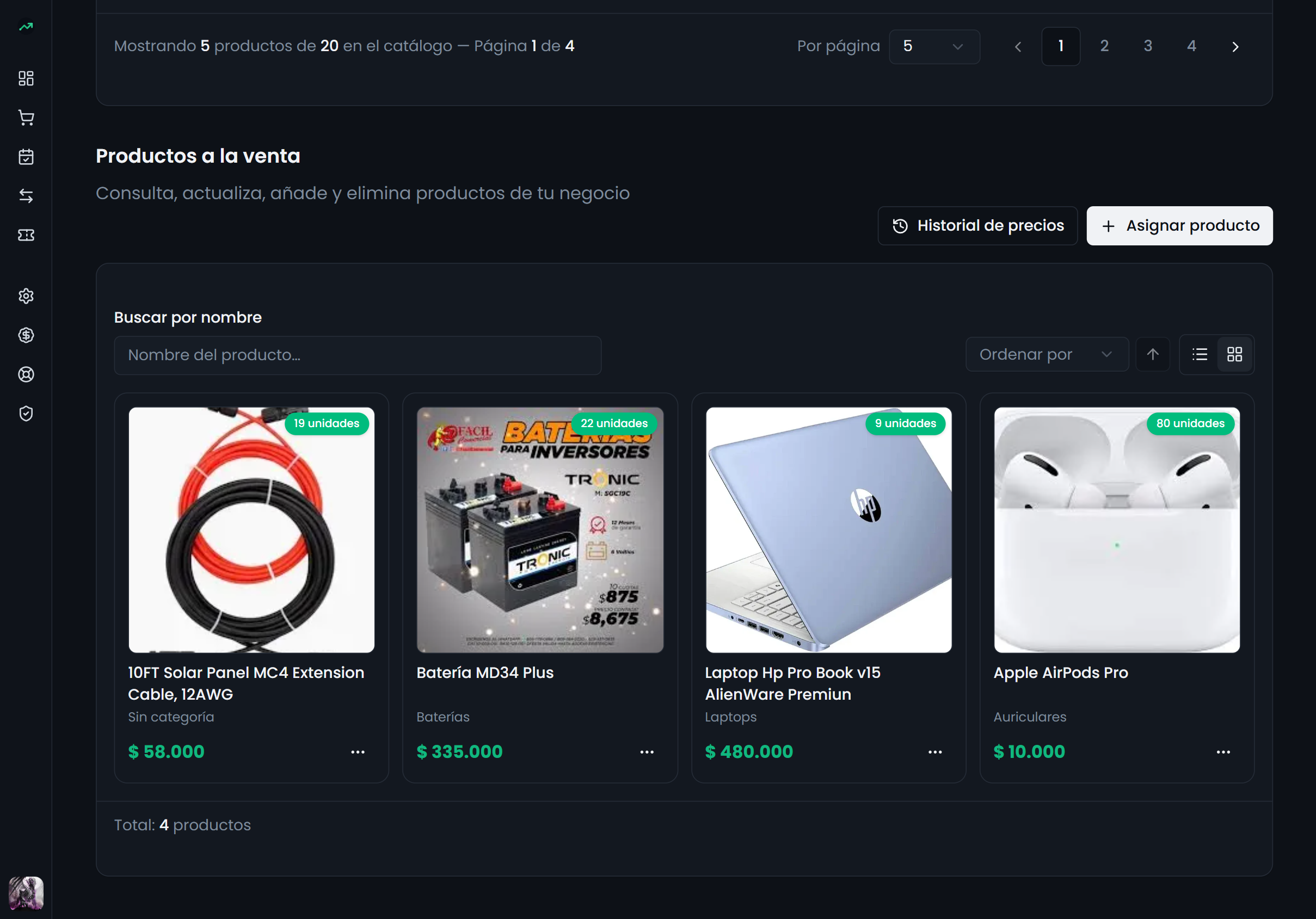Click the Laptops category label
This screenshot has height=919, width=1316.
point(731,717)
